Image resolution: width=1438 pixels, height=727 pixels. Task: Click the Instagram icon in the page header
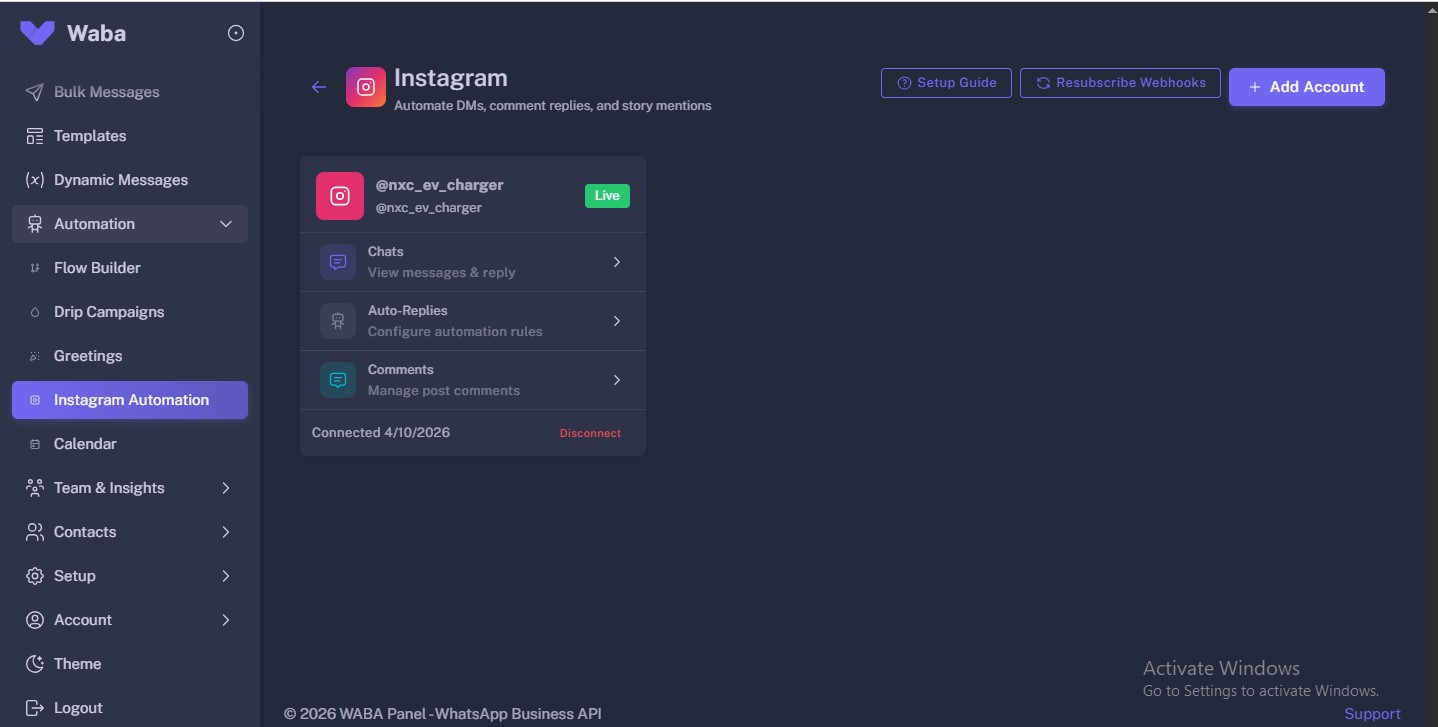click(366, 86)
